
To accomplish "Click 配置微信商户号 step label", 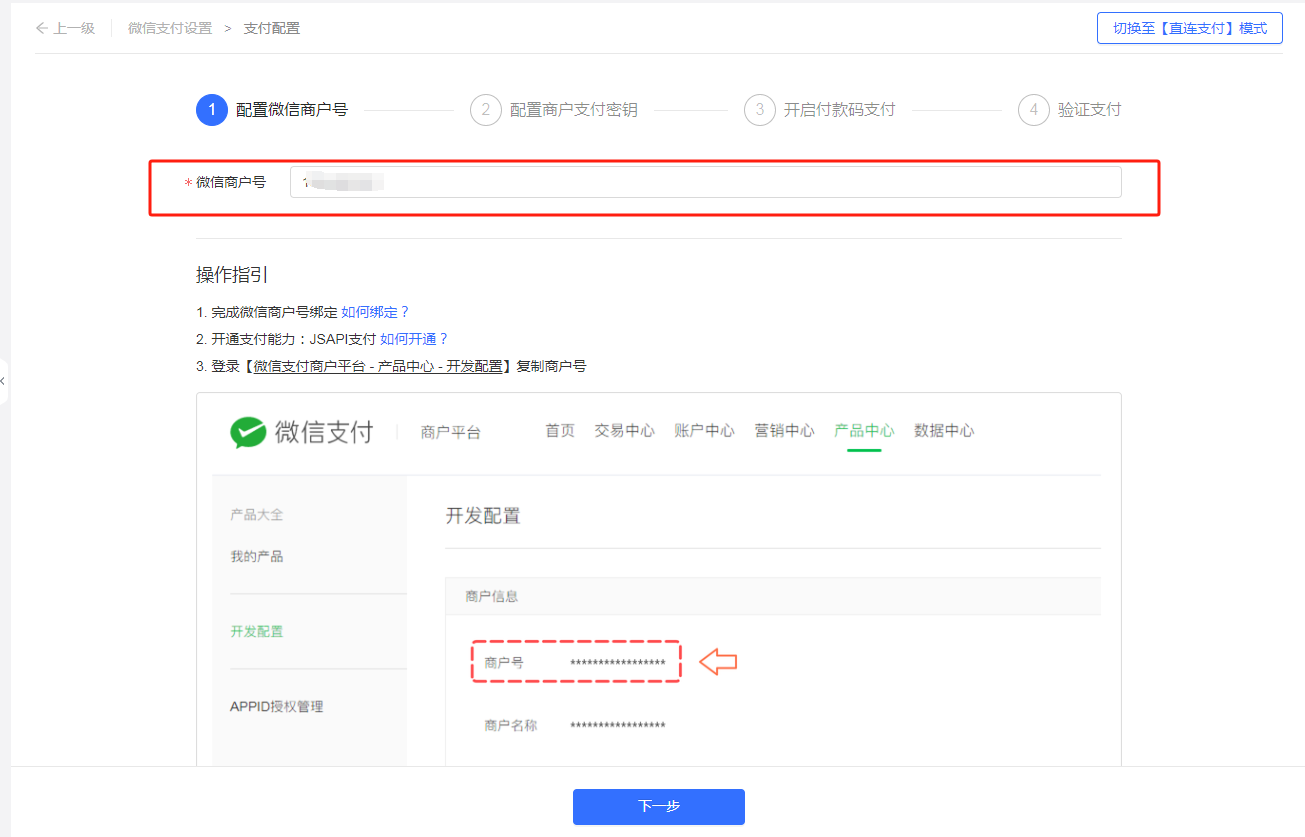I will click(292, 110).
